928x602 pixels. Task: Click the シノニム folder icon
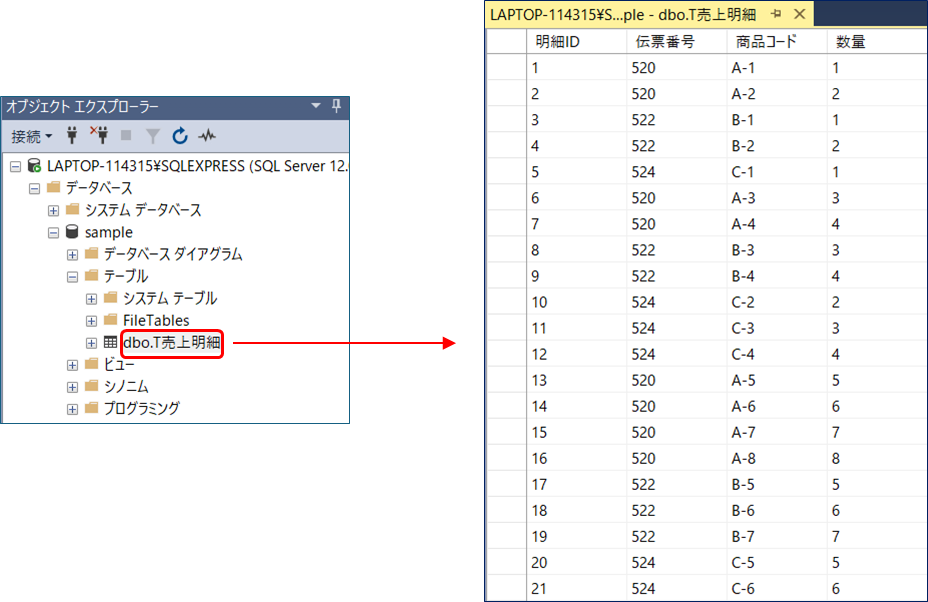coord(92,387)
